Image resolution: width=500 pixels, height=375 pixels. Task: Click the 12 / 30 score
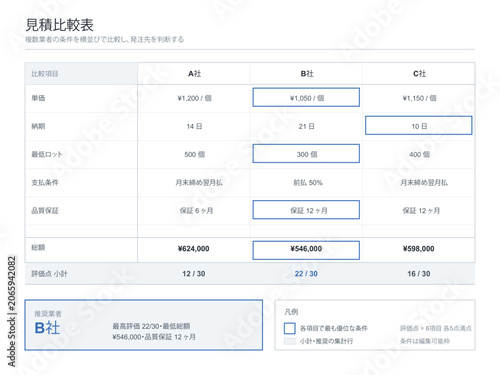pyautogui.click(x=194, y=274)
